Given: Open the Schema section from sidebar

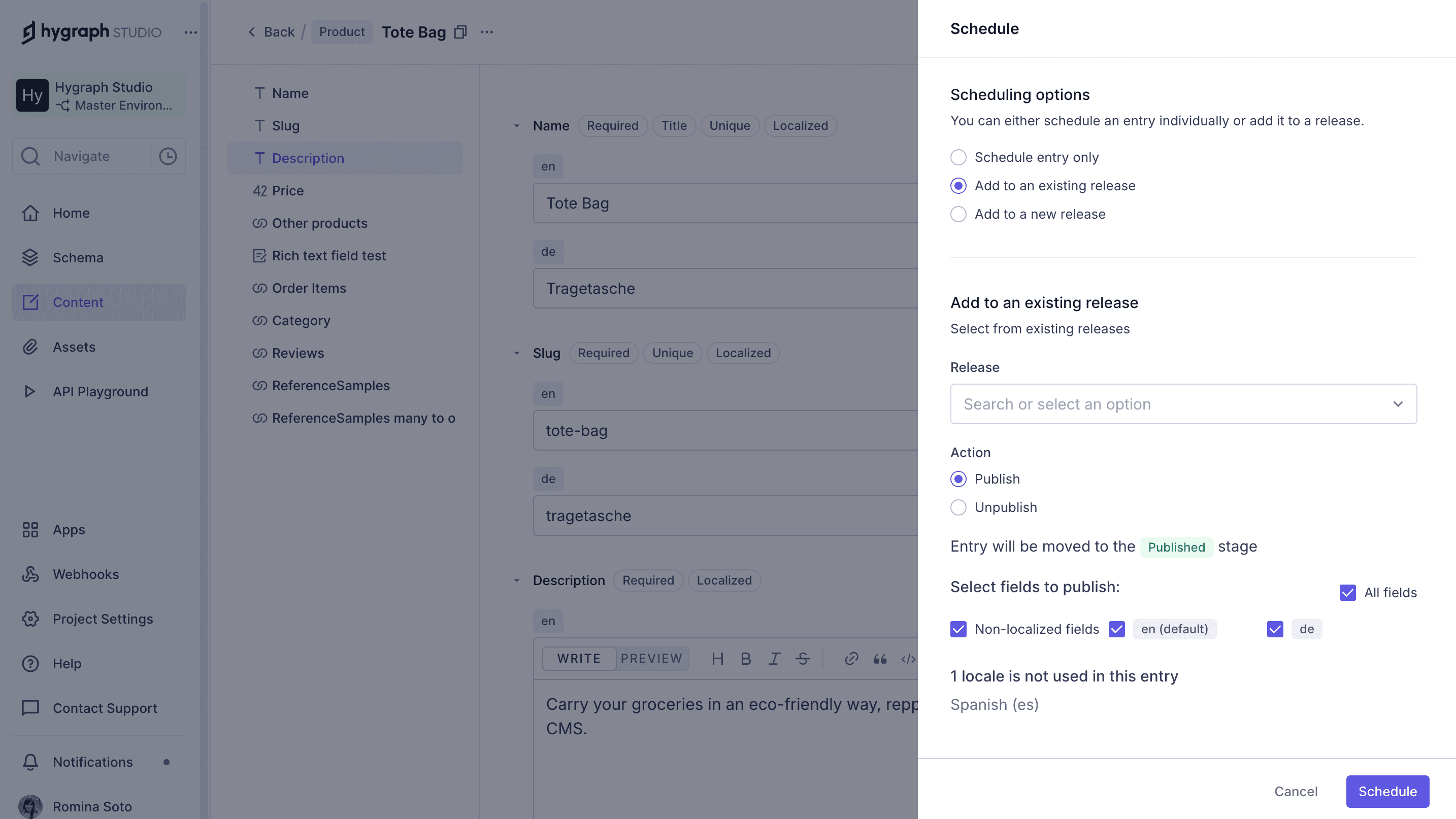Looking at the screenshot, I should coord(78,258).
